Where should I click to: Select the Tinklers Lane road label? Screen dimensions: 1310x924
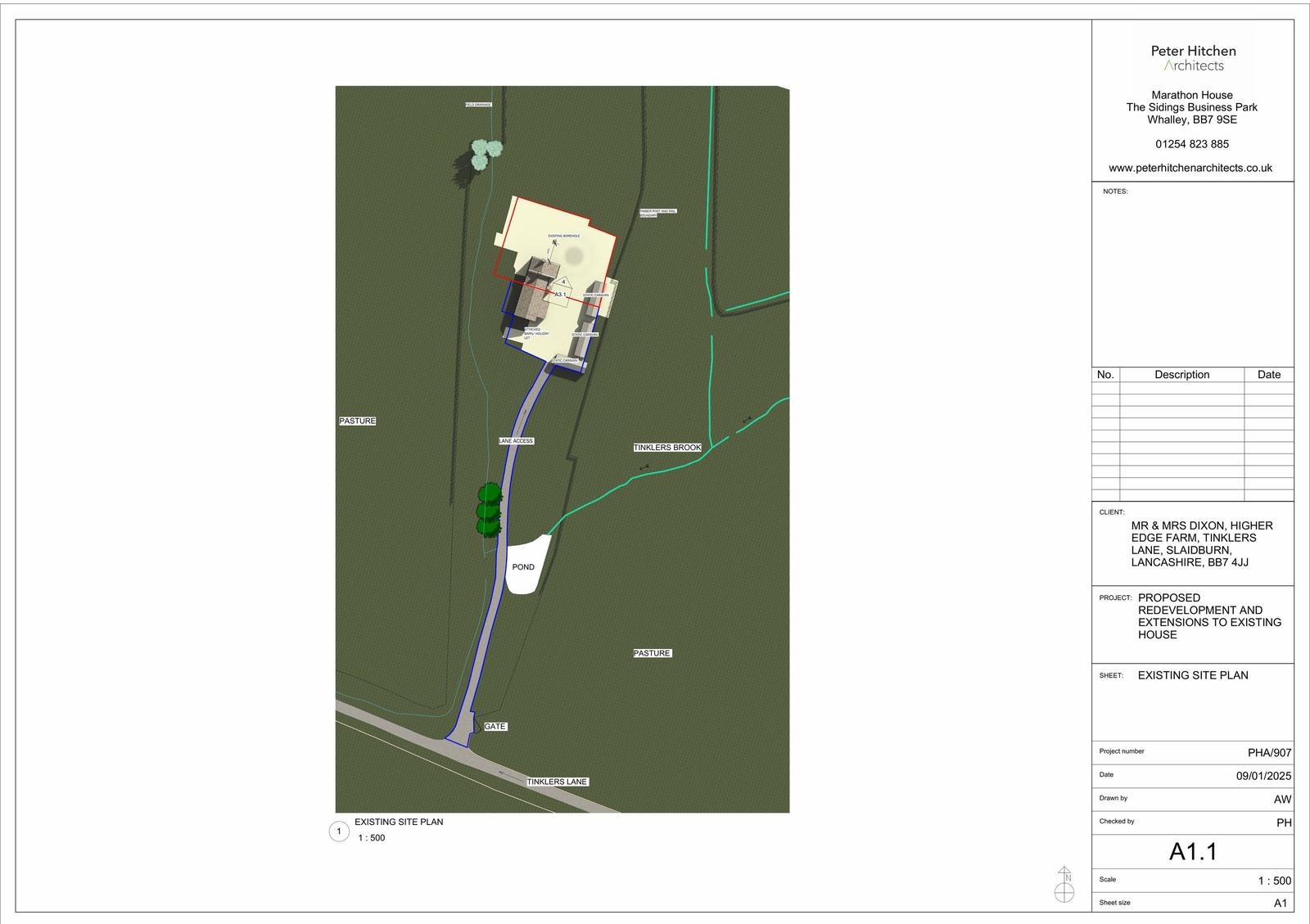pyautogui.click(x=557, y=782)
